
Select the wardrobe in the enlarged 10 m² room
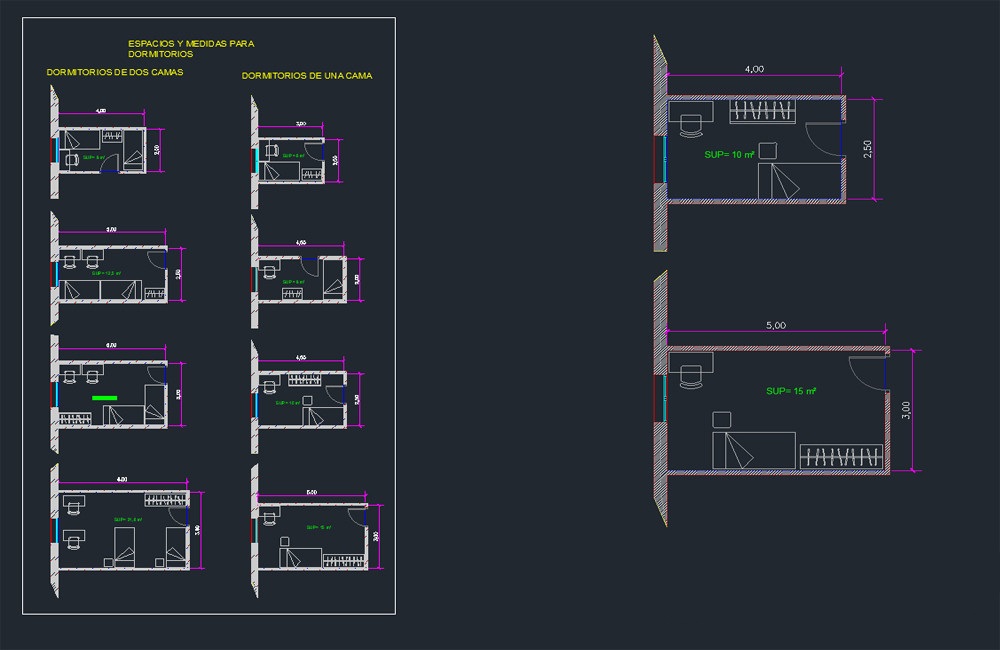pos(763,111)
